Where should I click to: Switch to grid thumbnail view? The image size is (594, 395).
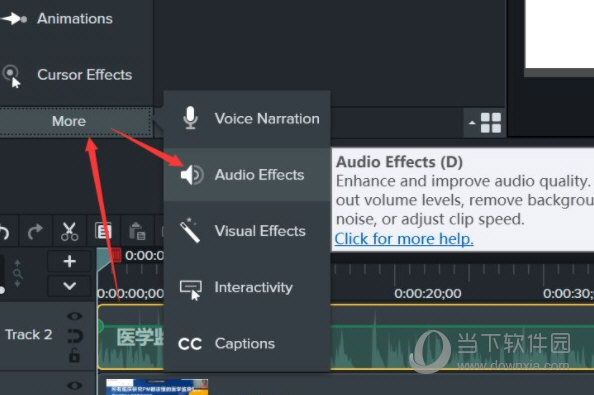point(491,123)
